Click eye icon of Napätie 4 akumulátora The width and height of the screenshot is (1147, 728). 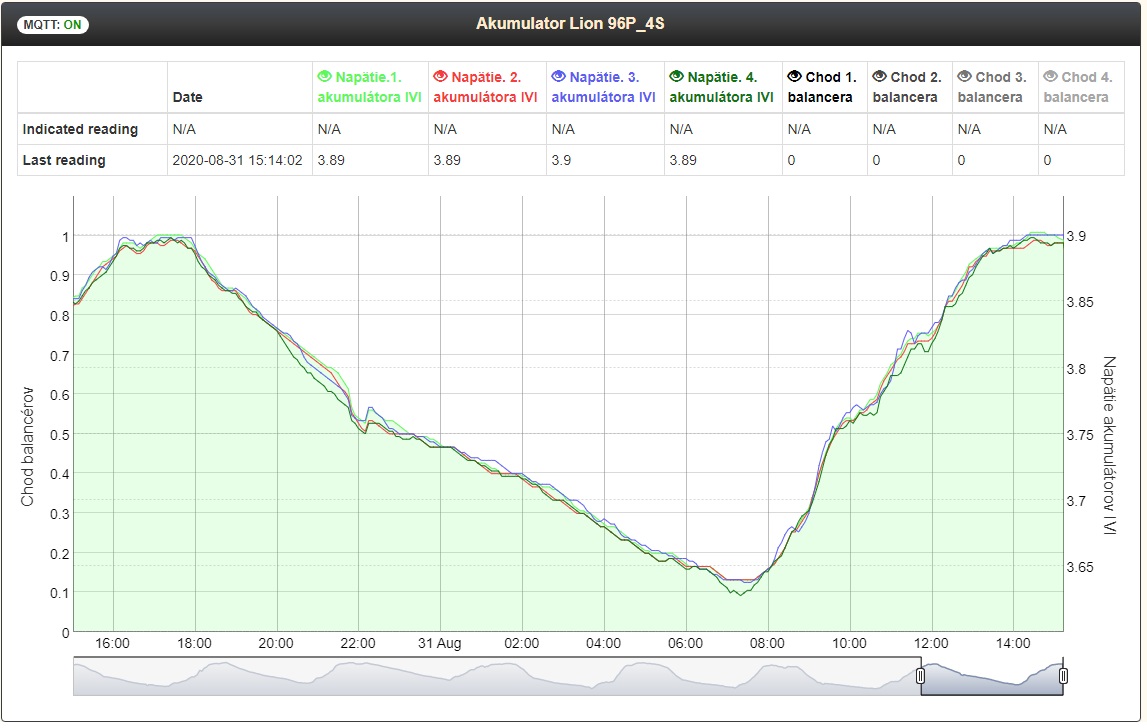tap(676, 77)
